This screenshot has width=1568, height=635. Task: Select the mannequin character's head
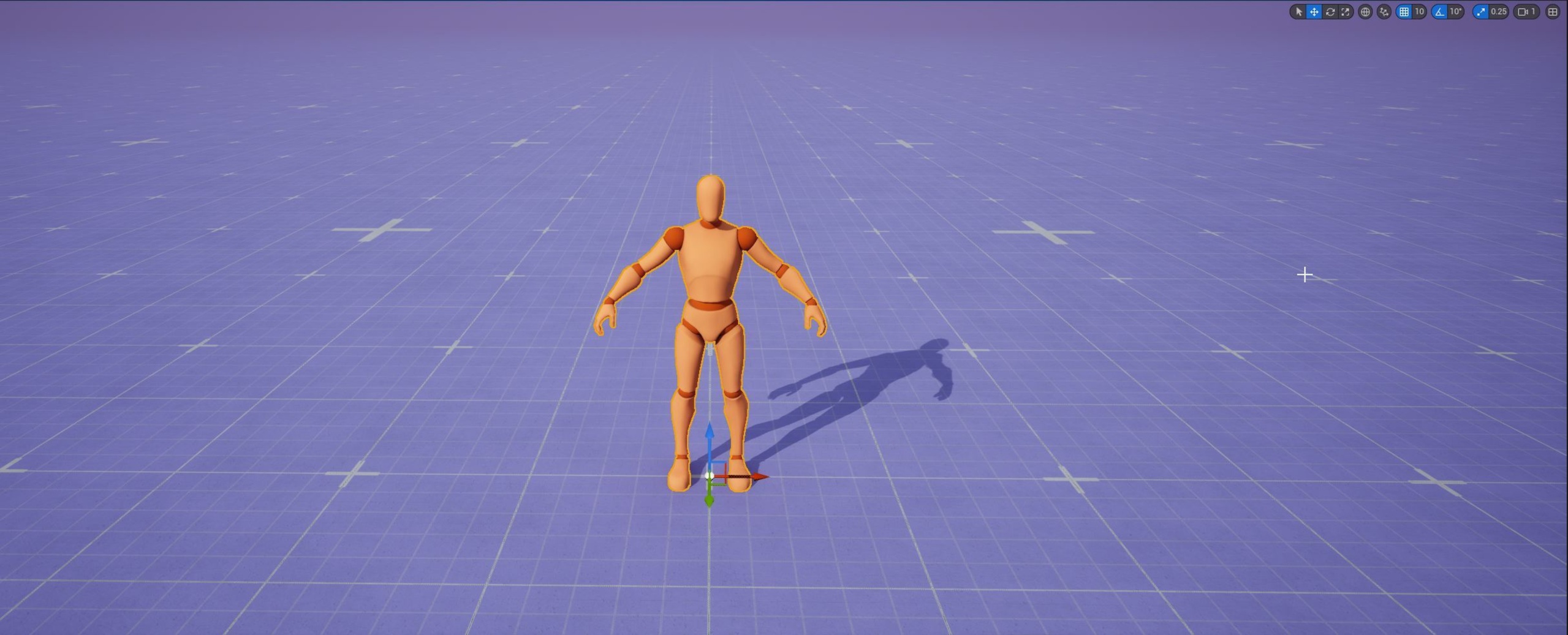coord(710,198)
